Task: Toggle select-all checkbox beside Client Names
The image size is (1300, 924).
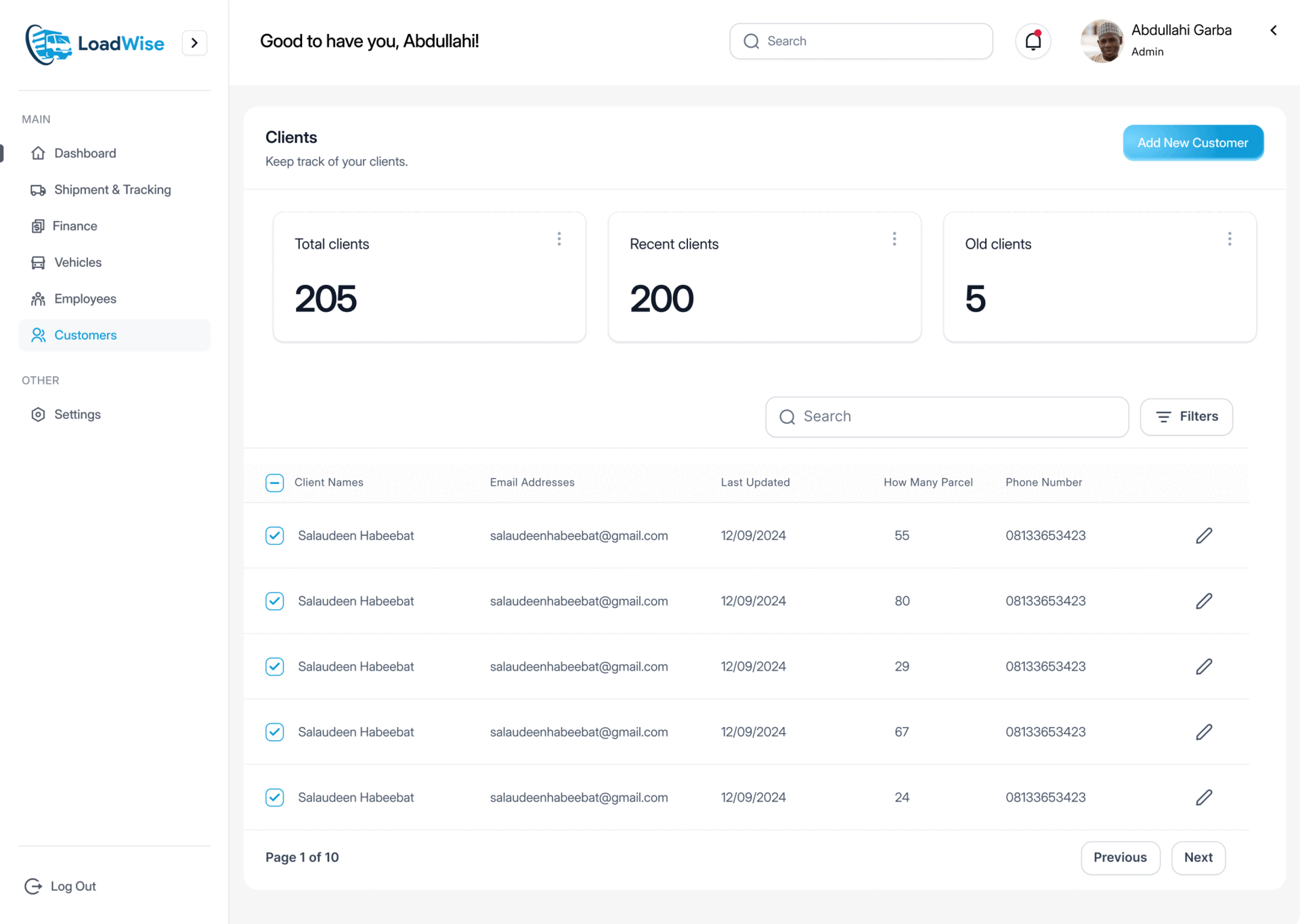Action: 274,483
